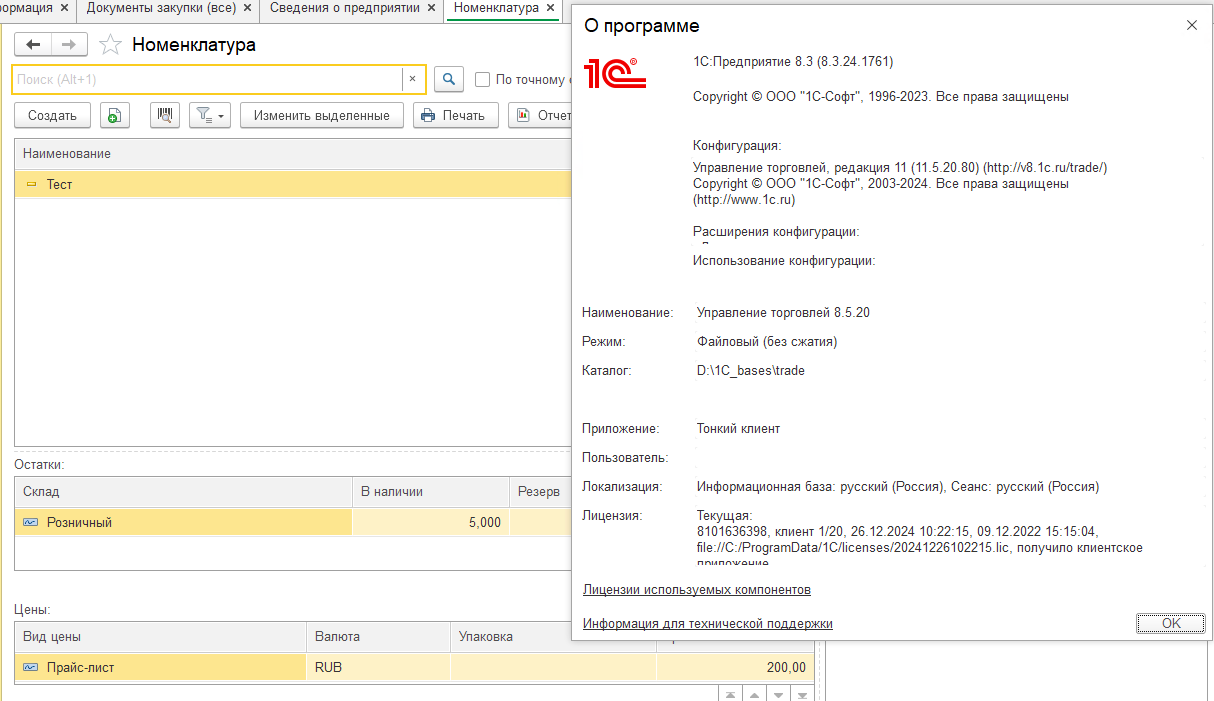Image resolution: width=1214 pixels, height=701 pixels.
Task: Create a copy using the green-plus document icon
Action: pos(115,116)
